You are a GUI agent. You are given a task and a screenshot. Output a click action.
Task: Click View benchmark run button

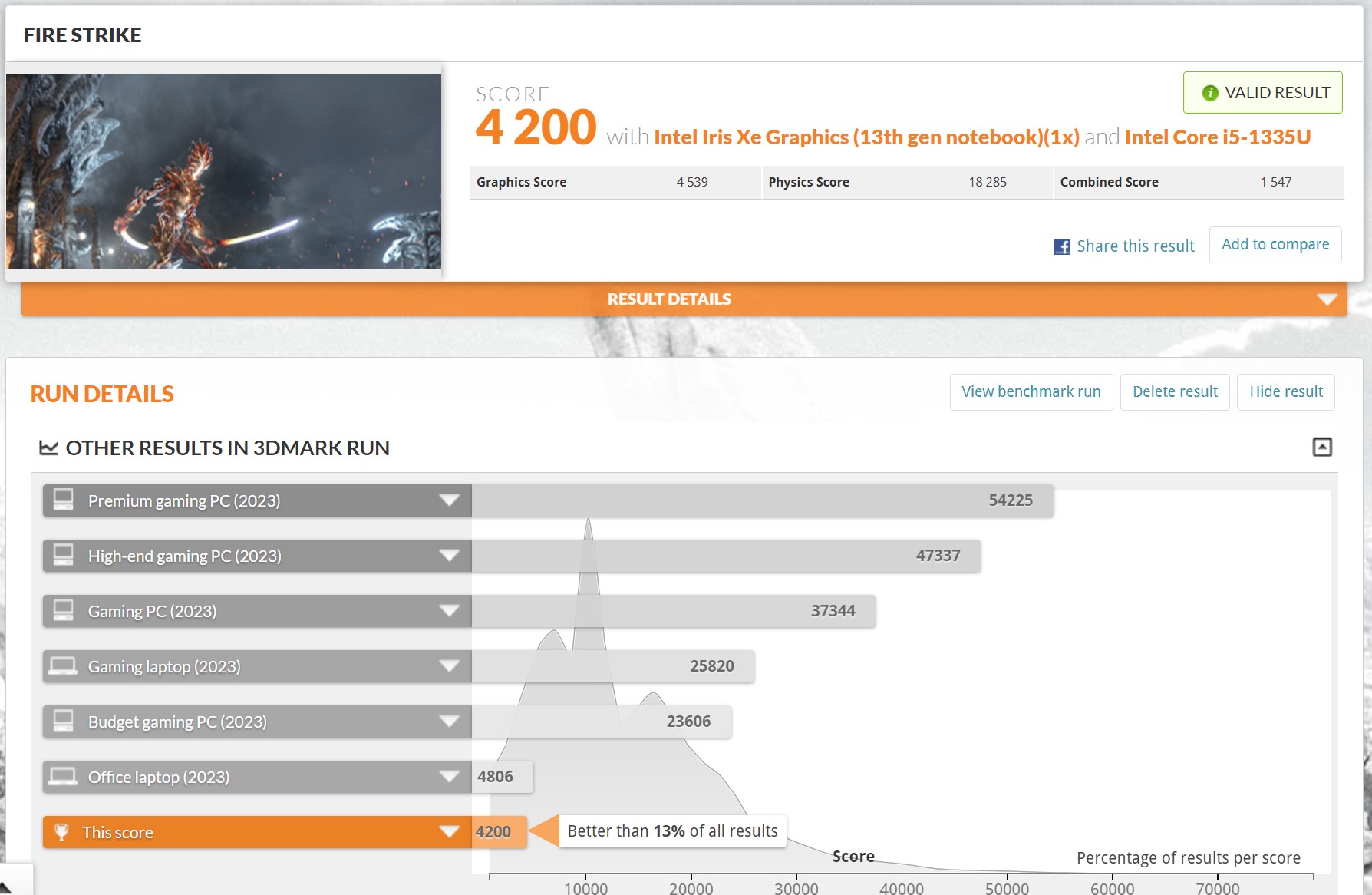point(1031,391)
